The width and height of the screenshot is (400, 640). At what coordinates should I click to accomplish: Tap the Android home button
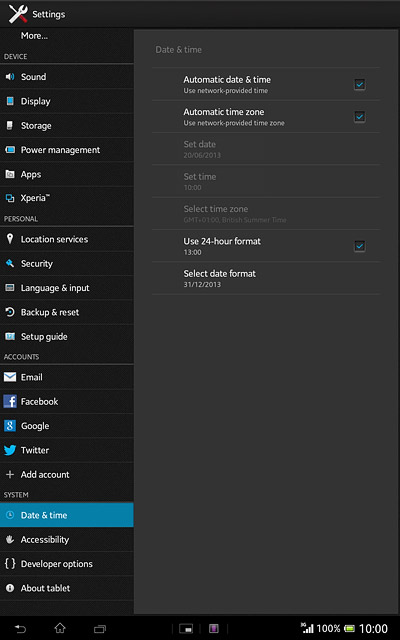point(60,628)
